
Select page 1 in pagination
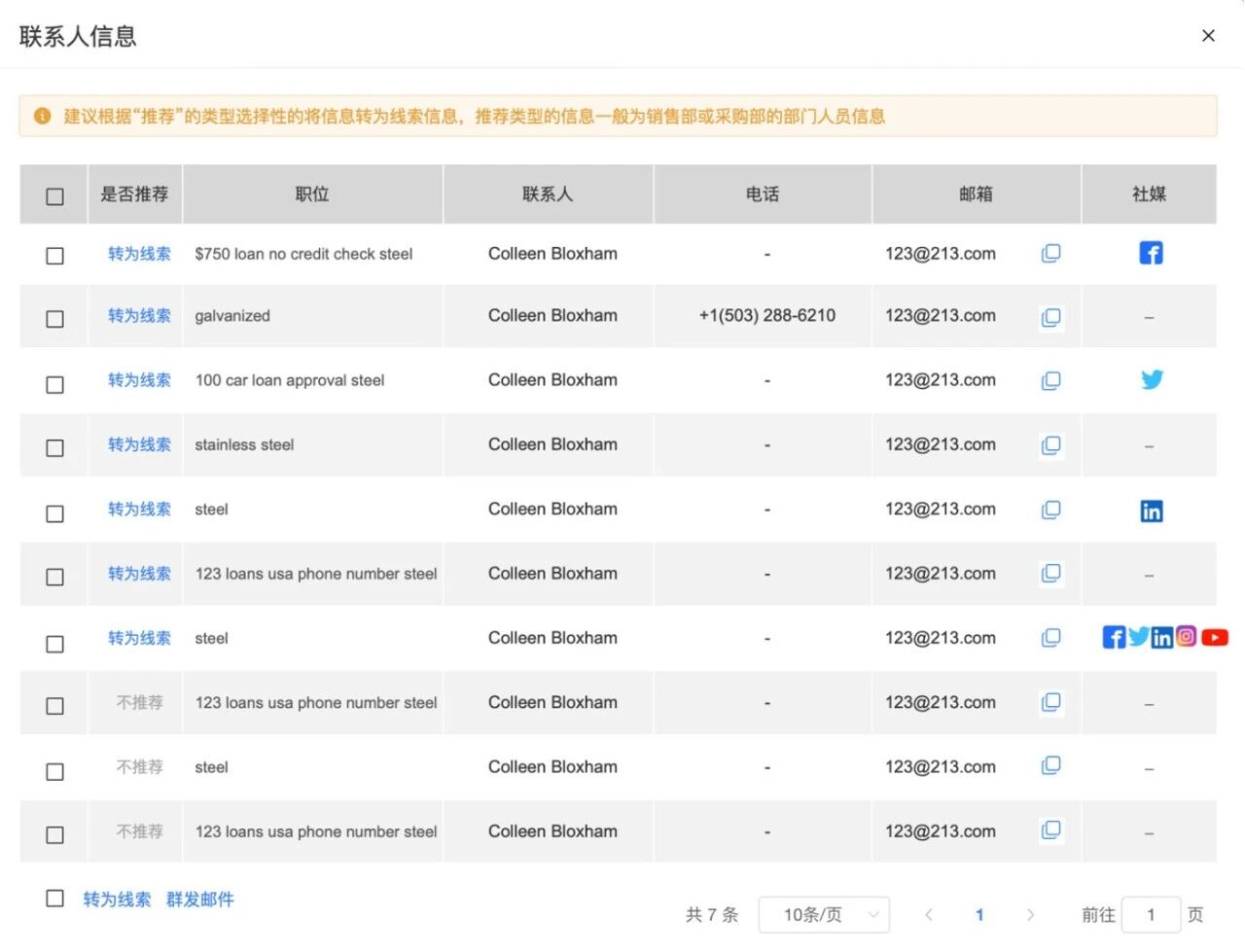pos(979,915)
